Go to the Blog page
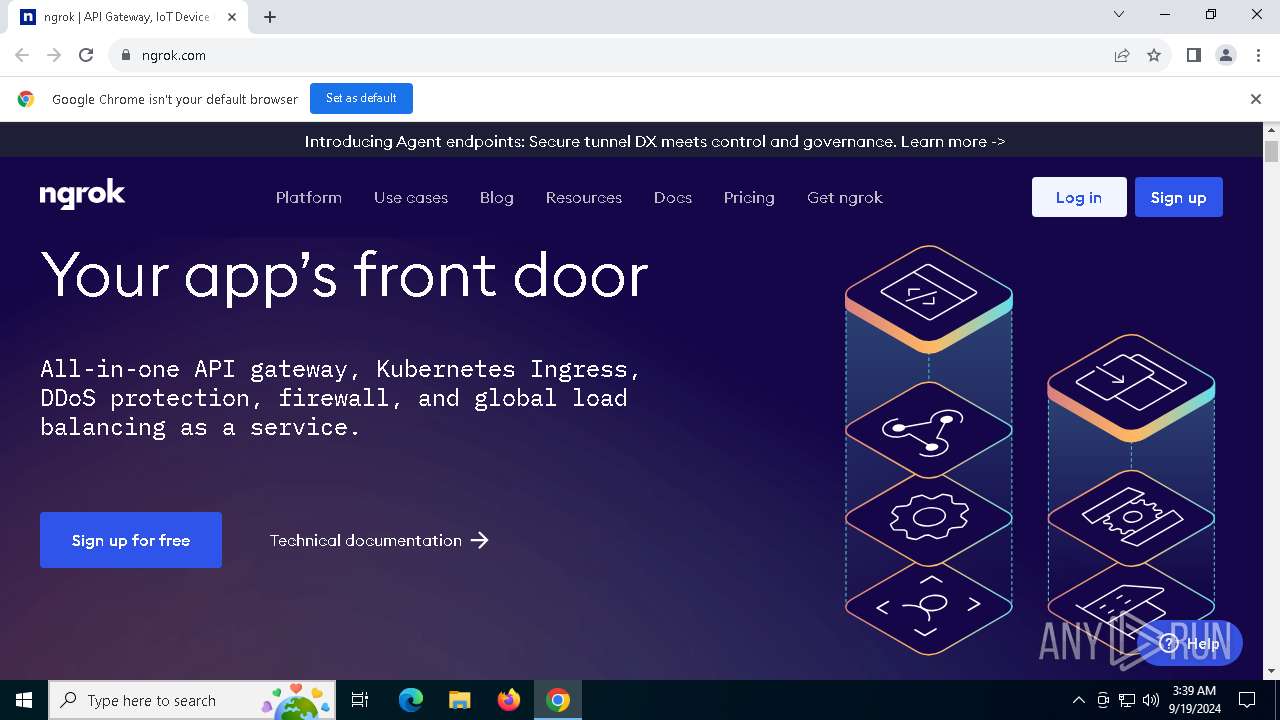1280x720 pixels. click(x=497, y=198)
